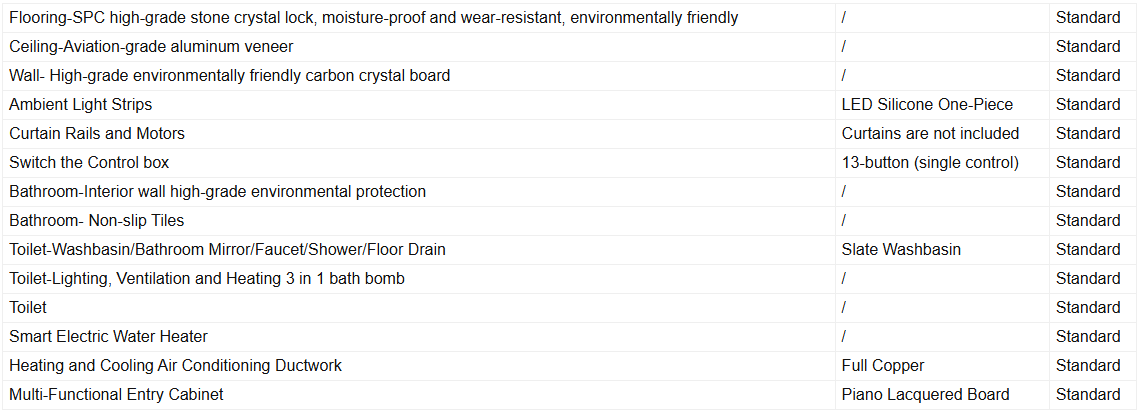Click the Full Copper cell
1140x414 pixels.
pos(883,366)
